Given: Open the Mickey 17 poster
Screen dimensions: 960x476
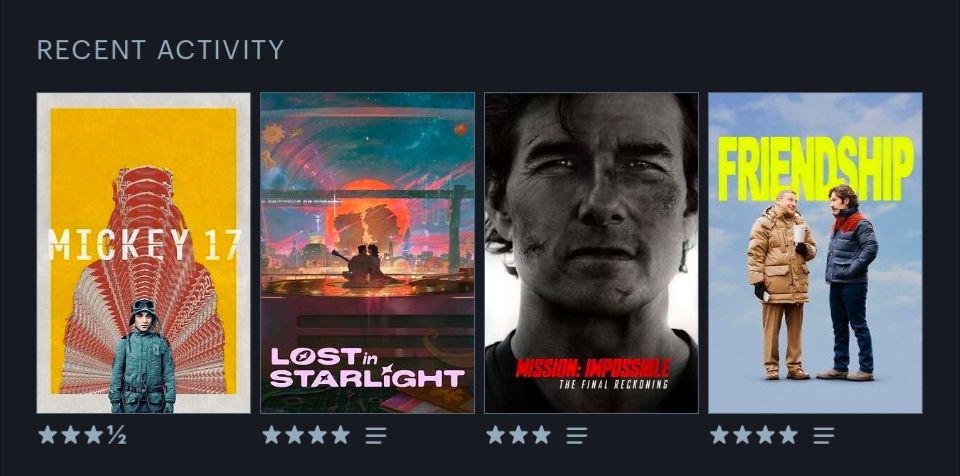Looking at the screenshot, I should [143, 252].
